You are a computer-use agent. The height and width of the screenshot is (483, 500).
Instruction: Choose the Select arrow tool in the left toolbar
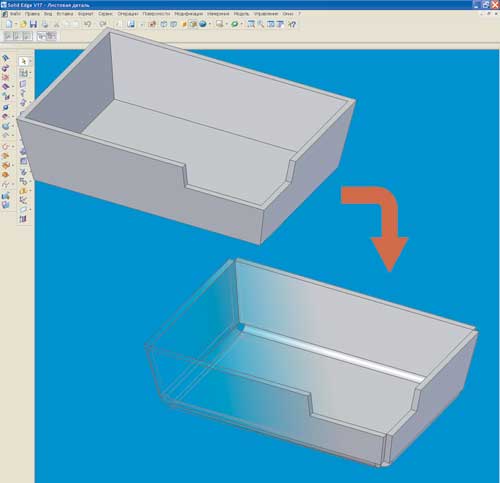tap(23, 61)
